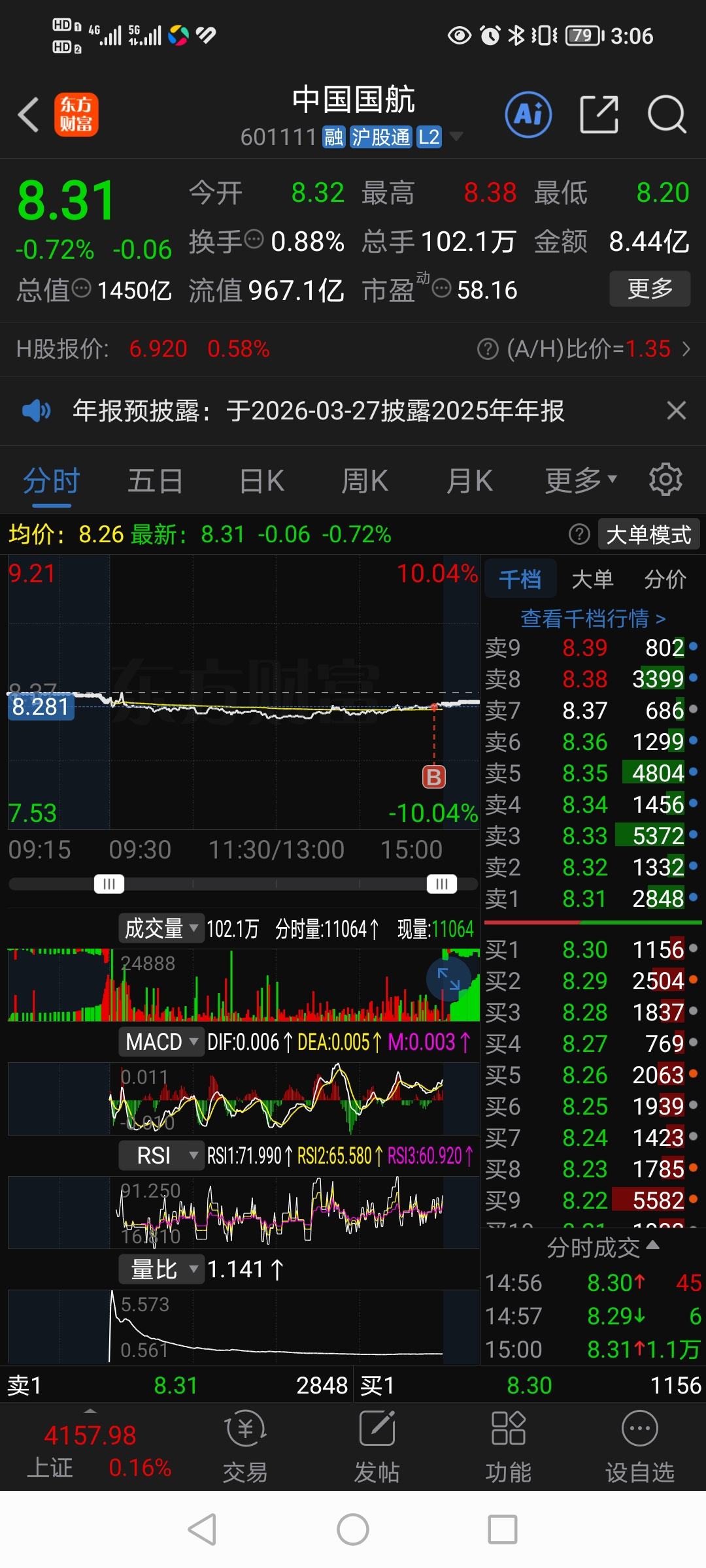Tap the 沪股通 badge

[381, 137]
